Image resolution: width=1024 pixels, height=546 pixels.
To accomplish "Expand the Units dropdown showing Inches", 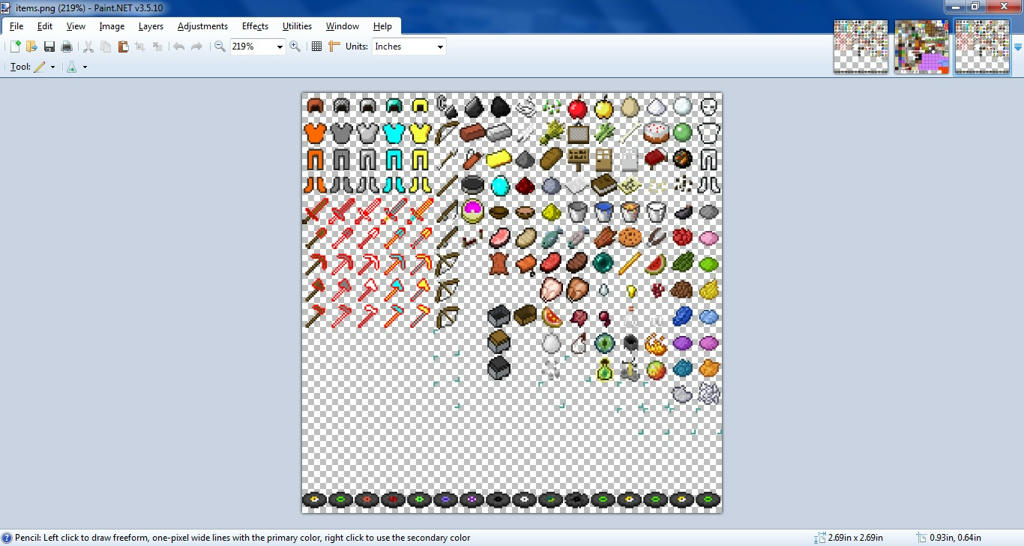I will (x=439, y=47).
